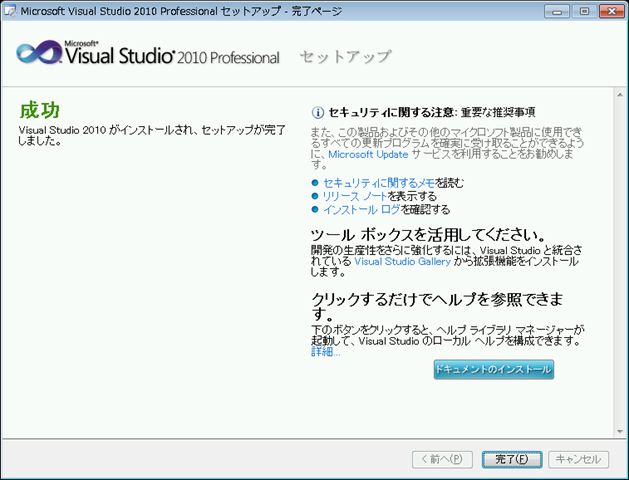
Task: Click the Visual Studio infinity logo
Action: tap(38, 54)
